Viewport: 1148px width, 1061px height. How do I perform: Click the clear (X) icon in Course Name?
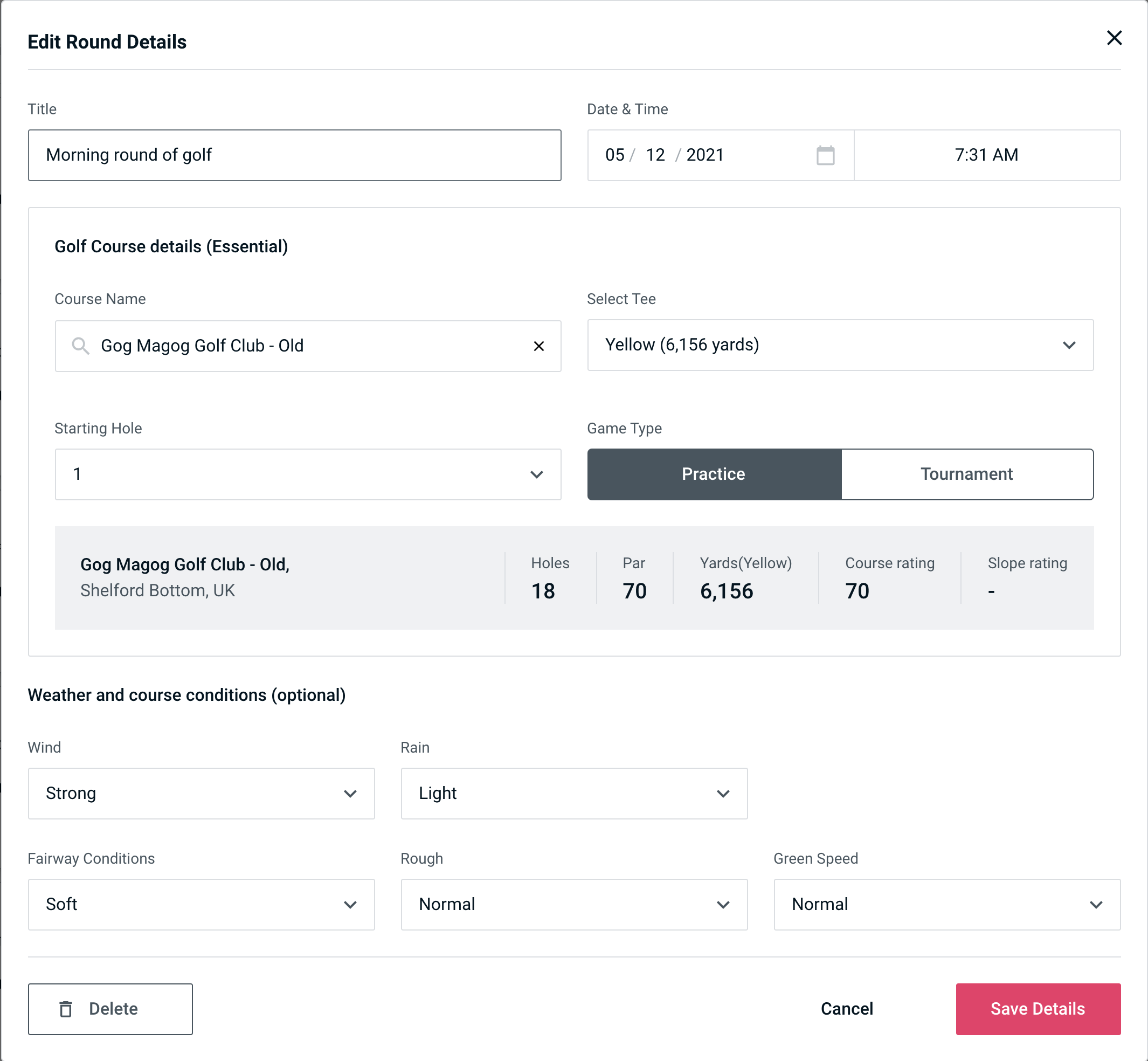click(538, 345)
